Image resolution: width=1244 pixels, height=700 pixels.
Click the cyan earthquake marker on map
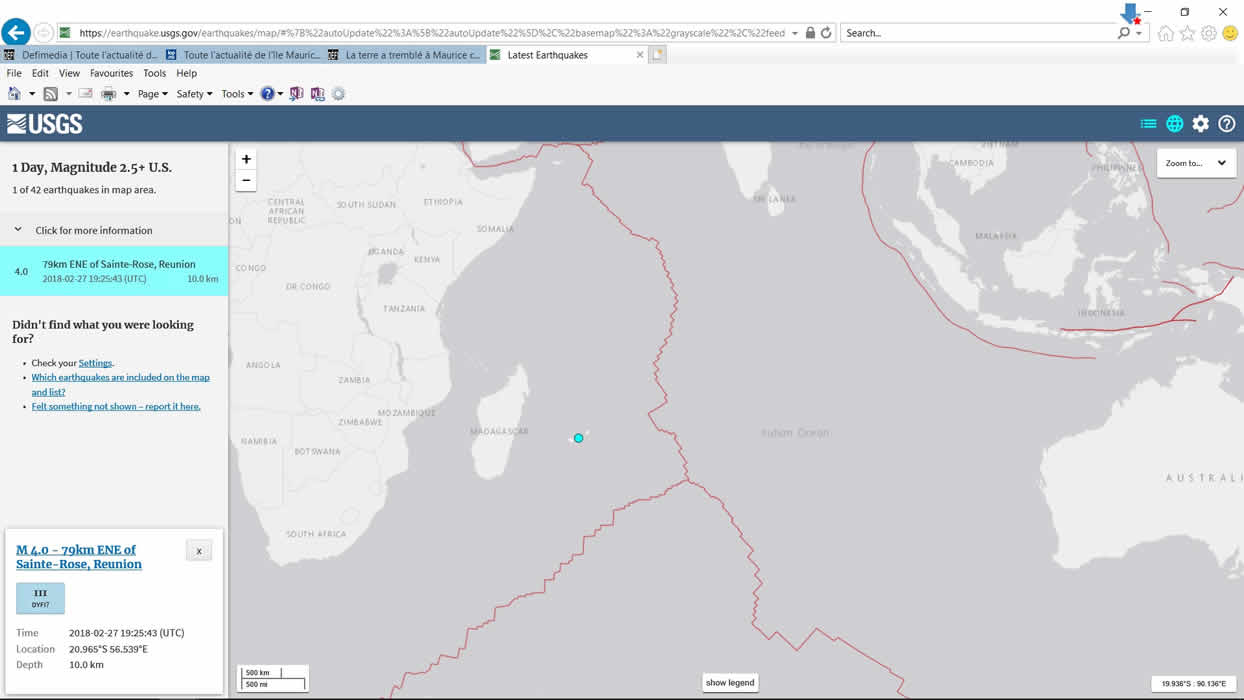click(578, 438)
